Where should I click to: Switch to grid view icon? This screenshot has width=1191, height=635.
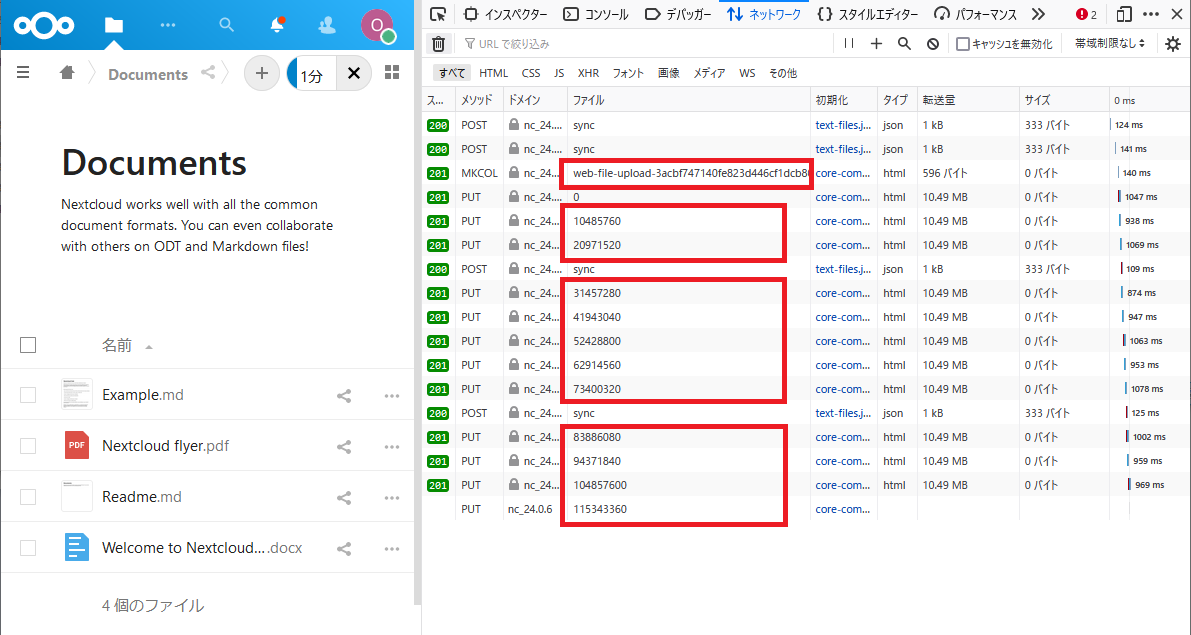coord(393,73)
